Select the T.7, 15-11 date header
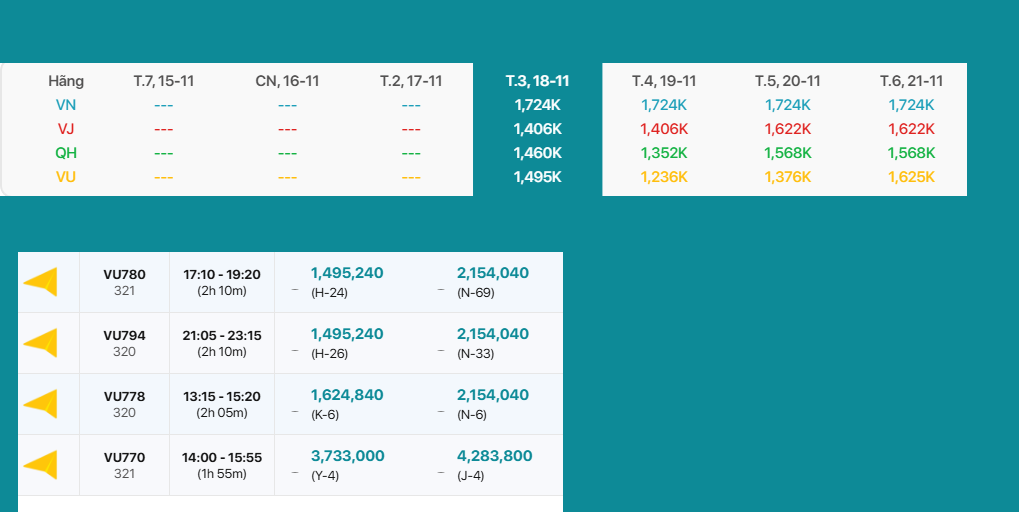Image resolution: width=1019 pixels, height=512 pixels. pos(164,81)
